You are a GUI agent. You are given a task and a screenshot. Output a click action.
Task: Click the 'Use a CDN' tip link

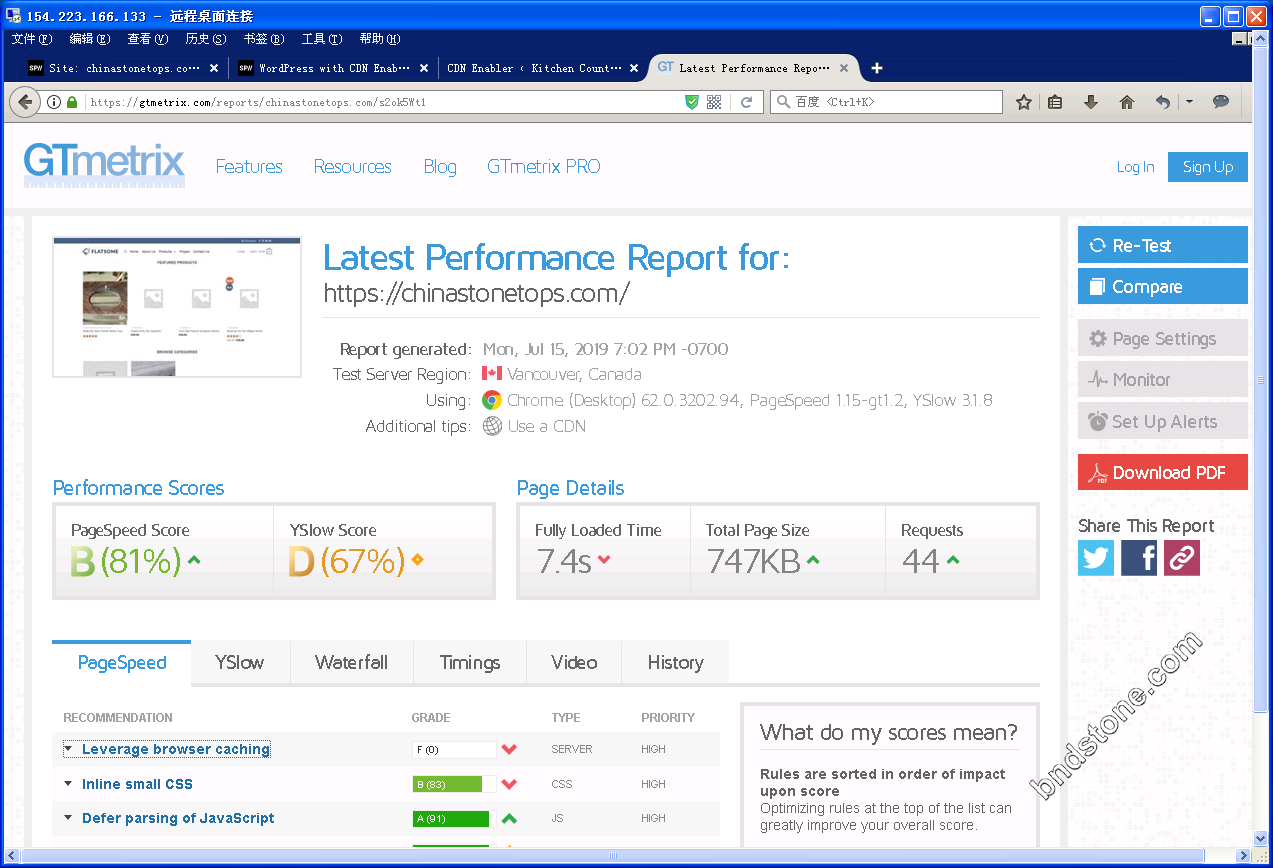coord(546,426)
